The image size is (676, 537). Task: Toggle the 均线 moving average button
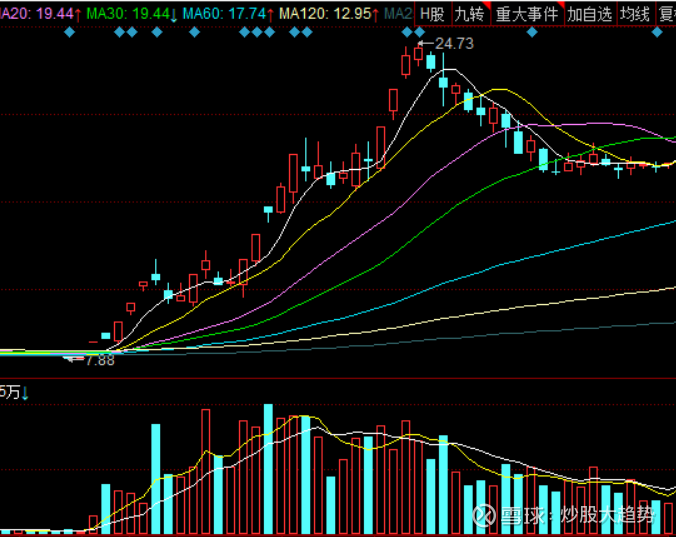point(635,14)
